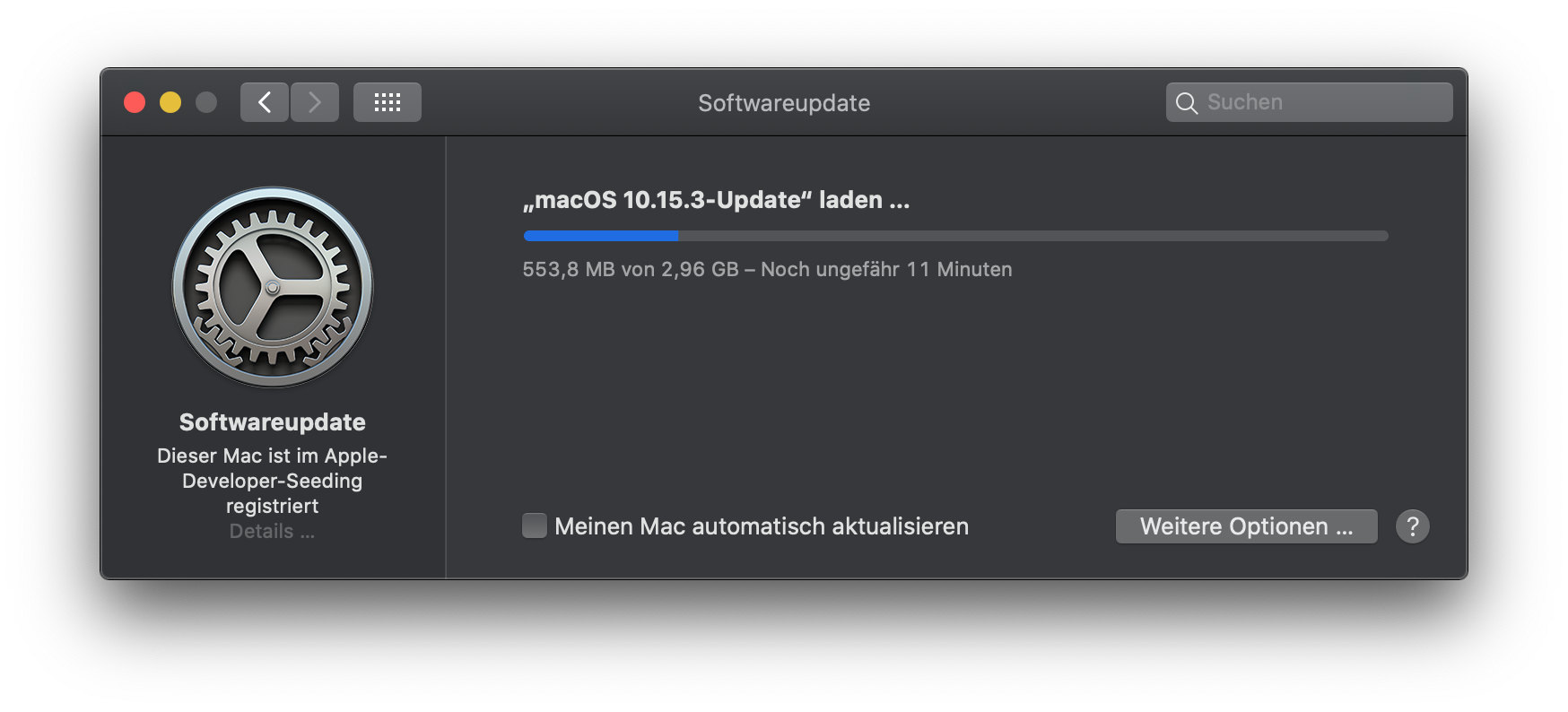Click the blue filled part of progress bar
Image resolution: width=1568 pixels, height=712 pixels.
600,236
